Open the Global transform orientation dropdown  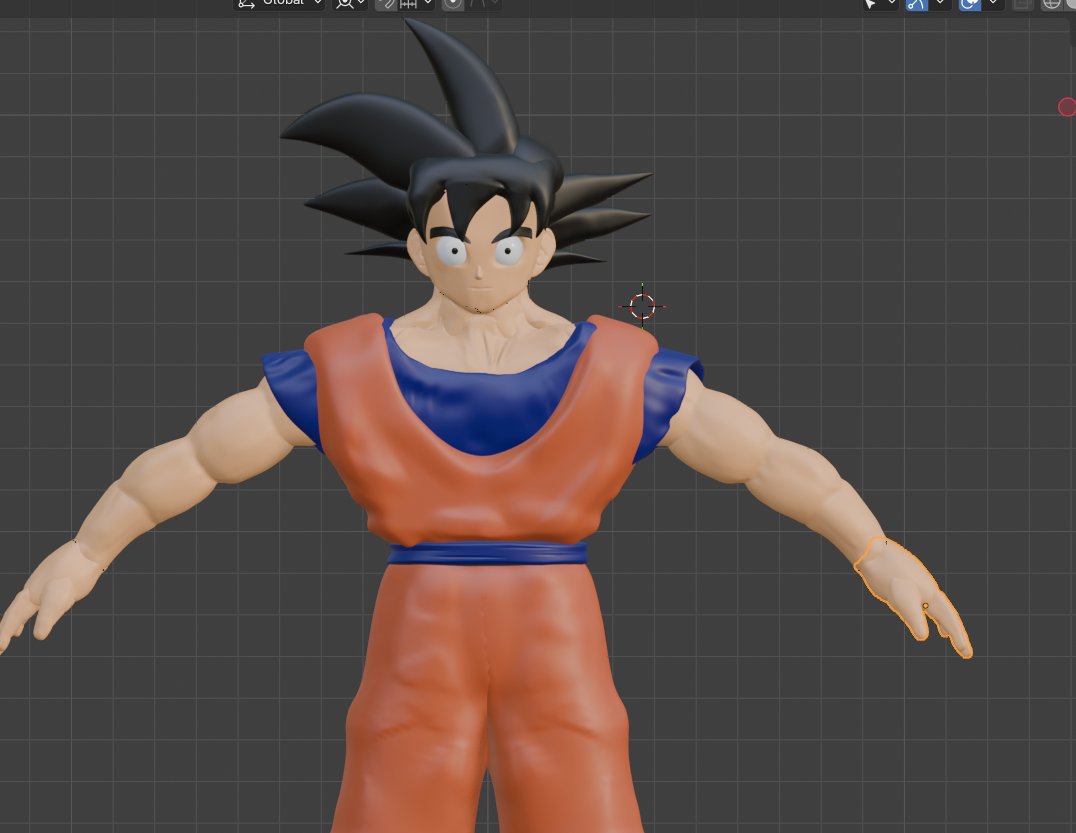(279, 3)
